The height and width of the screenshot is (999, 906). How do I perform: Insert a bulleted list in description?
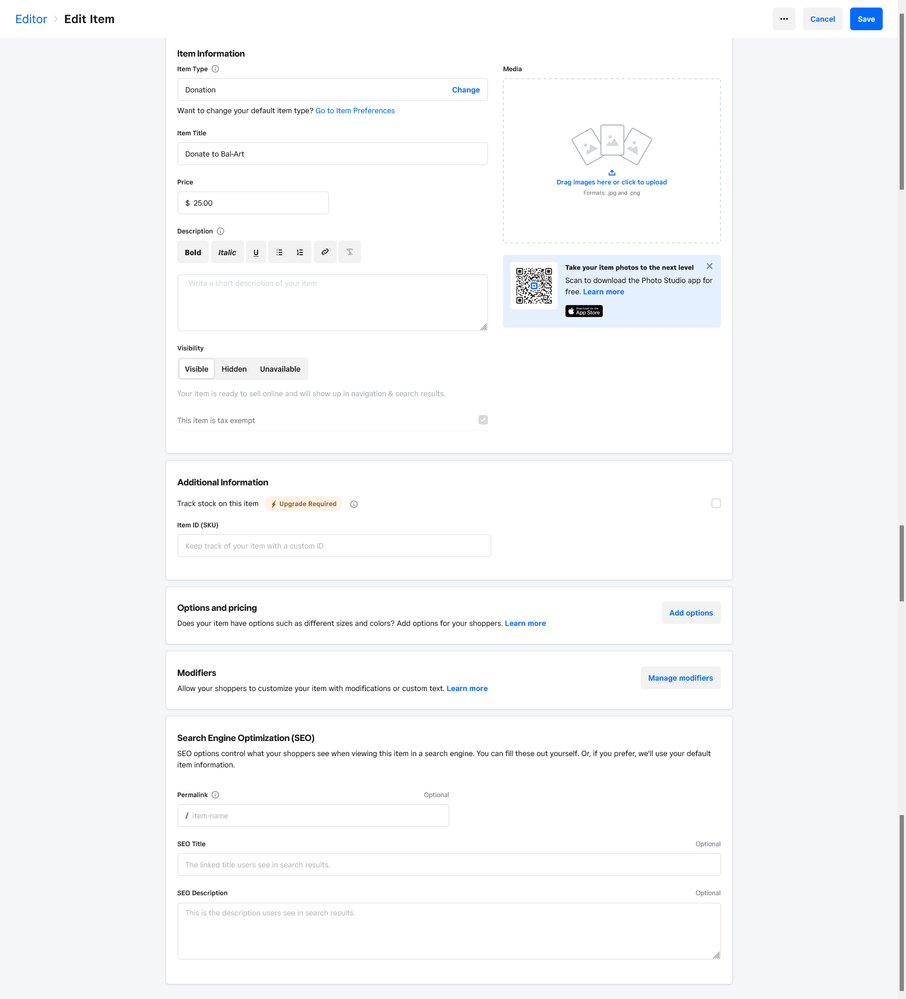point(279,253)
